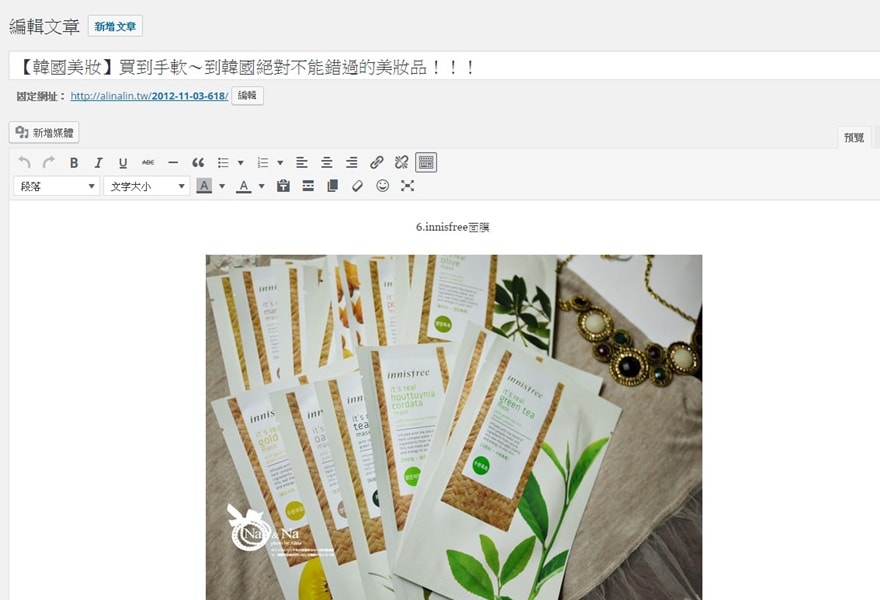Click the insert link icon
The image size is (880, 600).
tap(377, 162)
